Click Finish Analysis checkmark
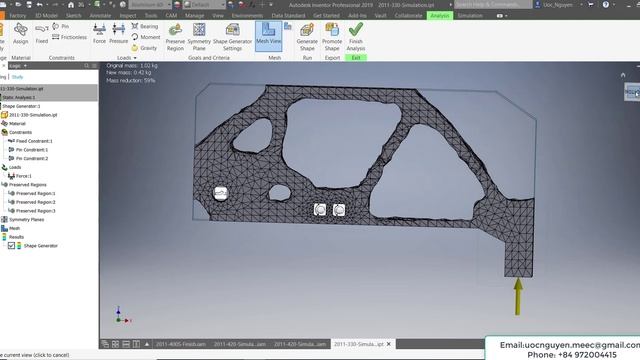 pos(356,37)
